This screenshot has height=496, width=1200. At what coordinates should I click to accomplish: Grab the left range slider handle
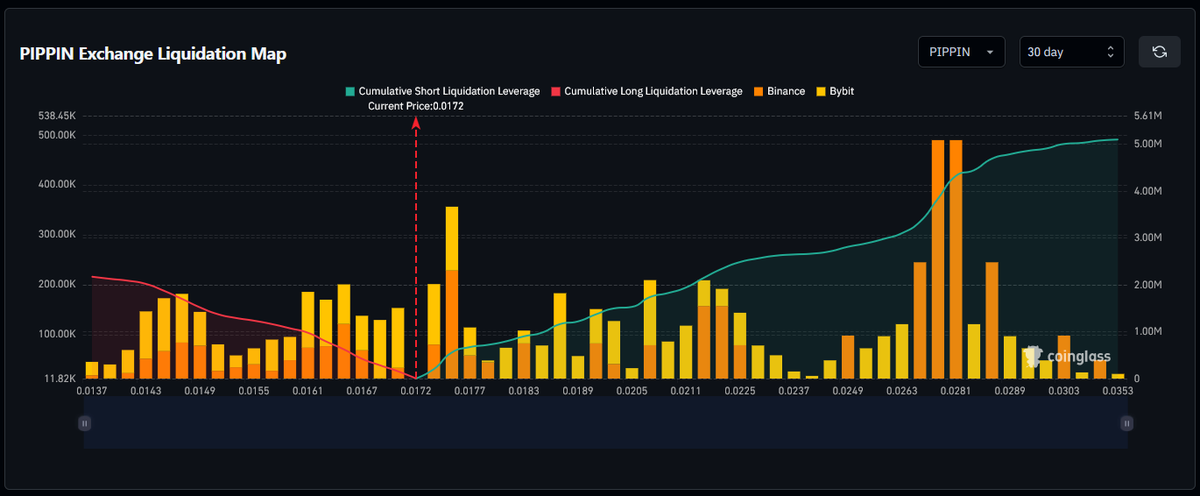pos(85,423)
